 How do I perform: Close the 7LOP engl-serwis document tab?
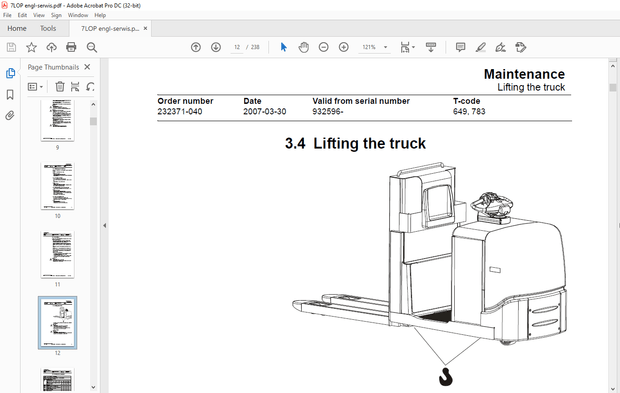point(146,28)
